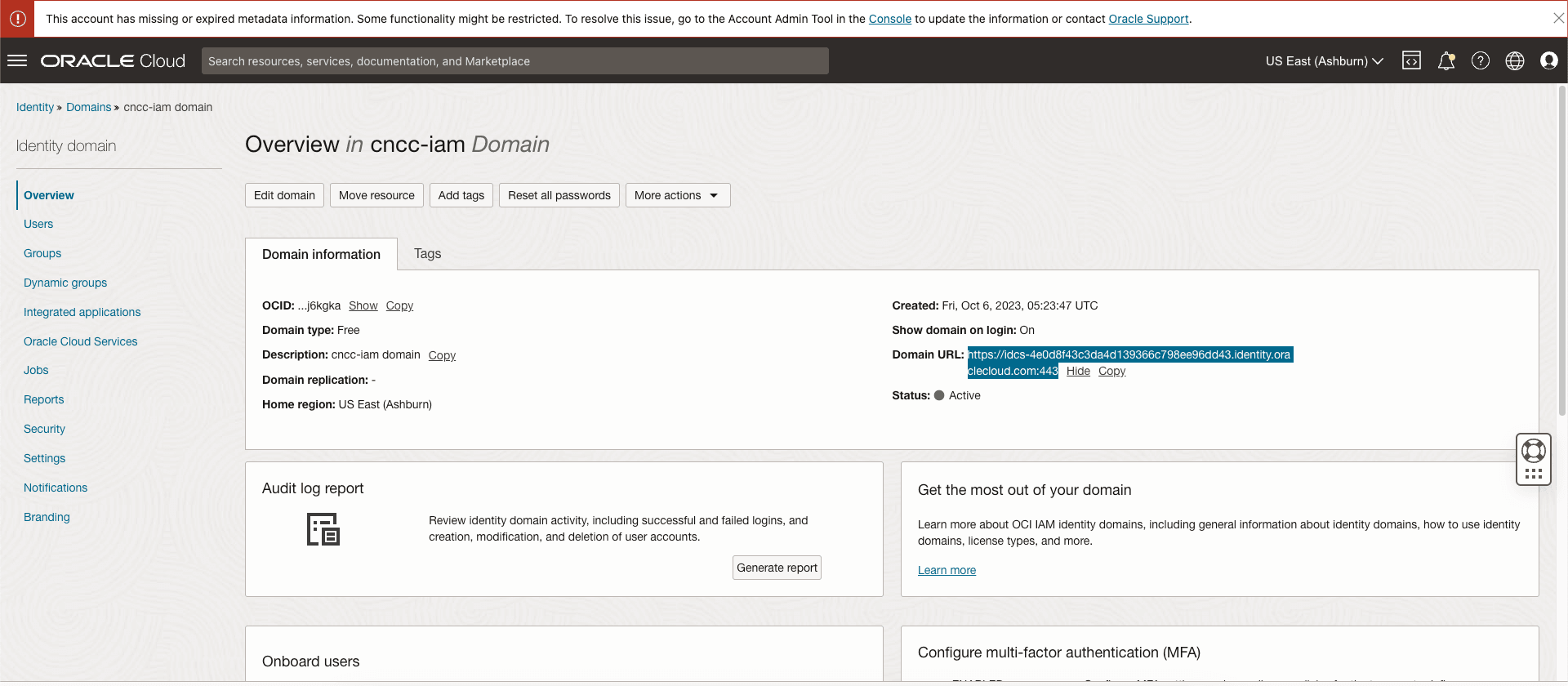Click the highlighted Domain URL text
This screenshot has width=1568, height=686.
pyautogui.click(x=1129, y=363)
